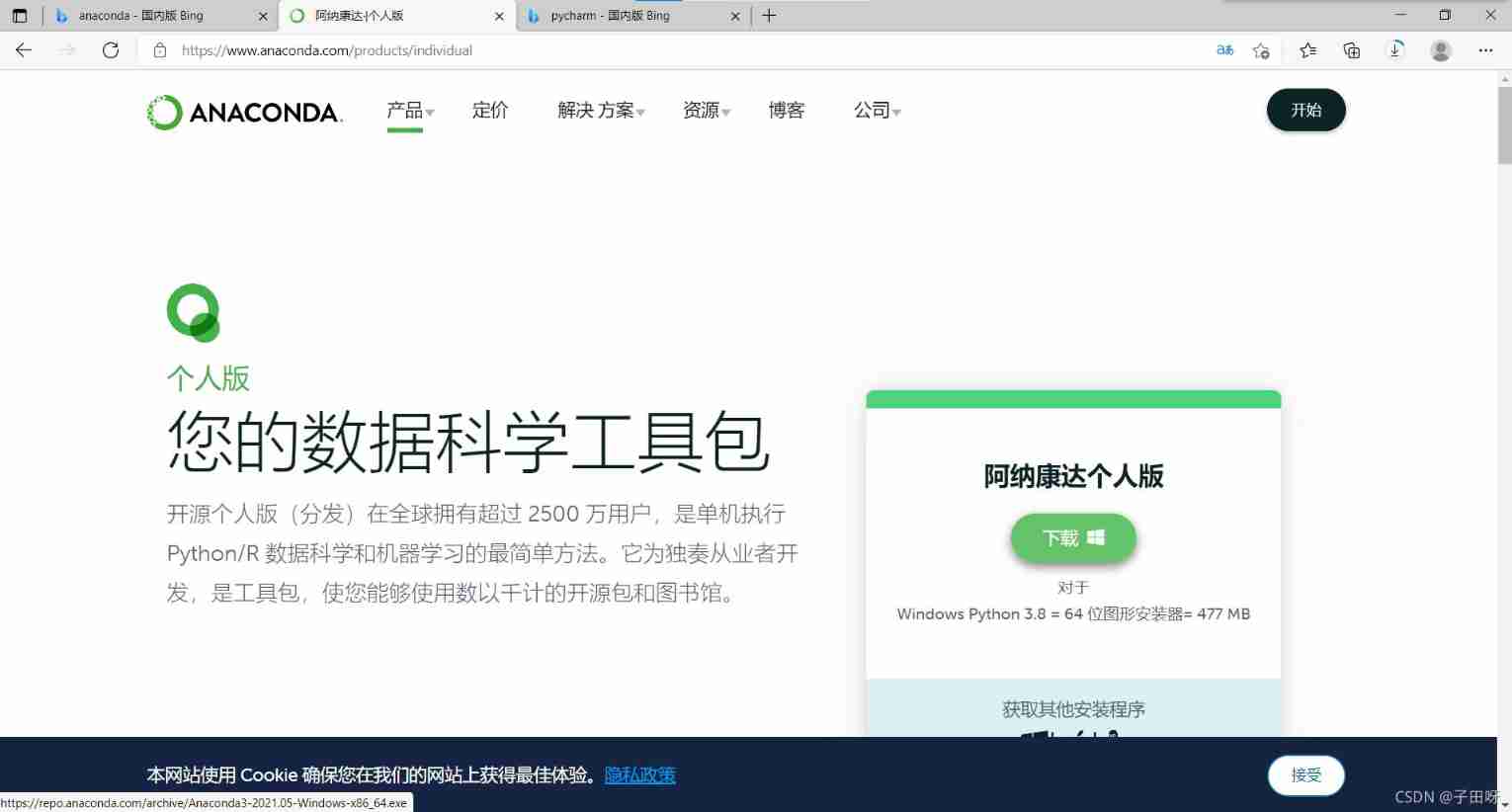The height and width of the screenshot is (812, 1512).
Task: Click the scrollbar up arrow
Action: point(1504,78)
